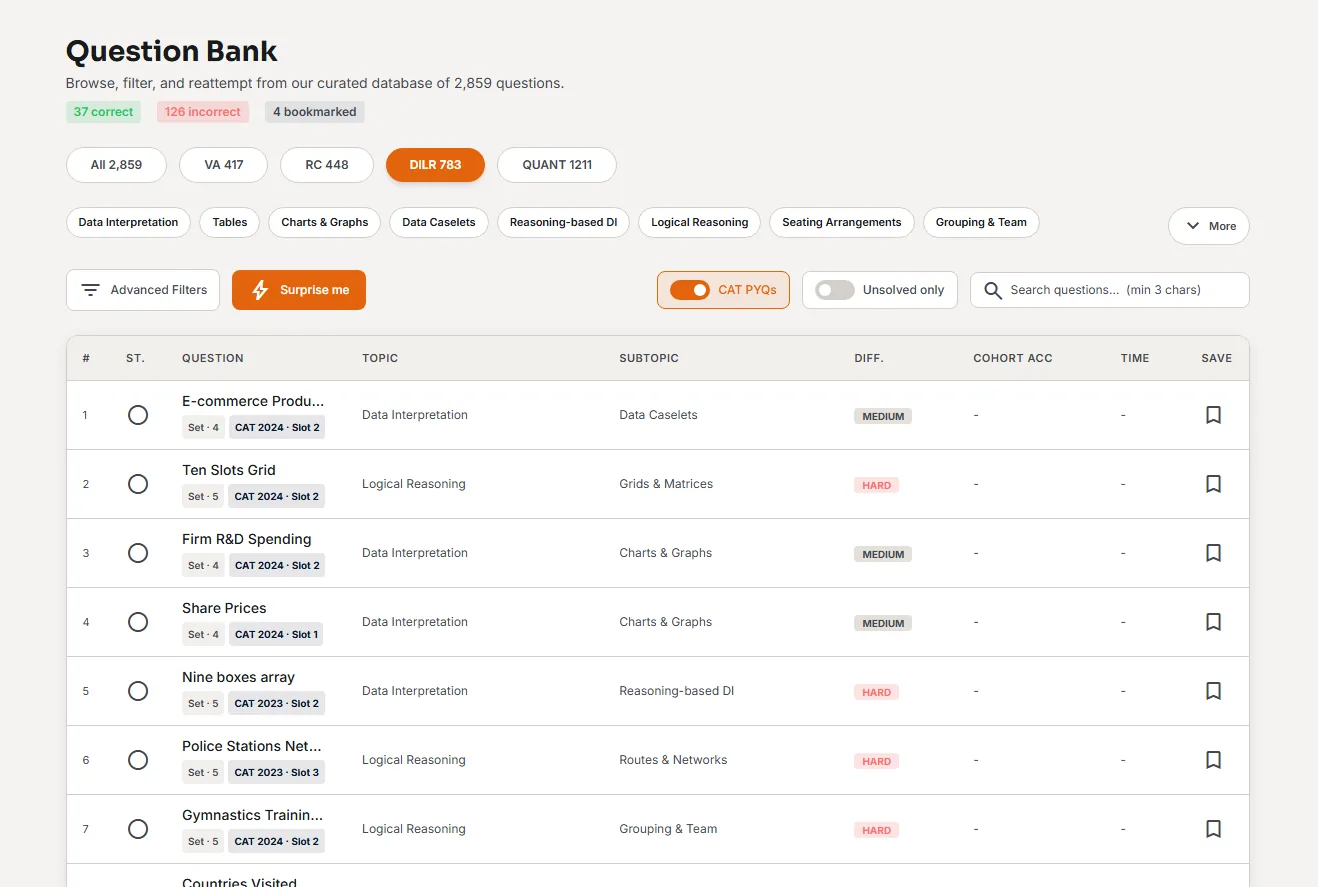Open the Gymnastics Trainin... question title

point(252,815)
